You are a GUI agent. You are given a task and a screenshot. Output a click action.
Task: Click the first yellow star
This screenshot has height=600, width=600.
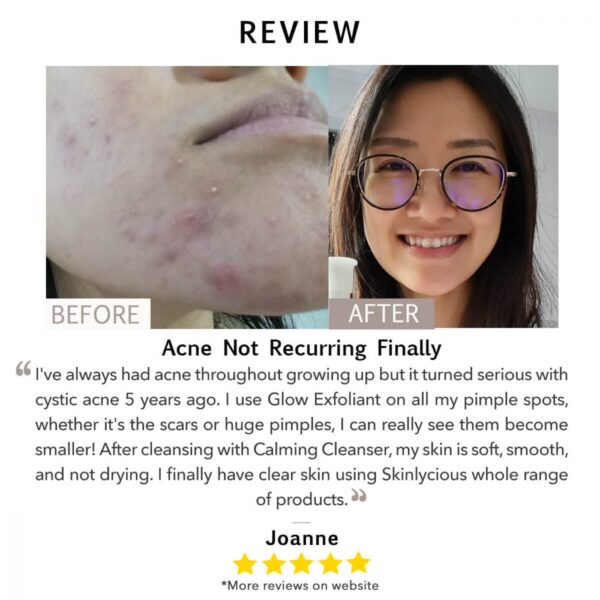click(245, 564)
